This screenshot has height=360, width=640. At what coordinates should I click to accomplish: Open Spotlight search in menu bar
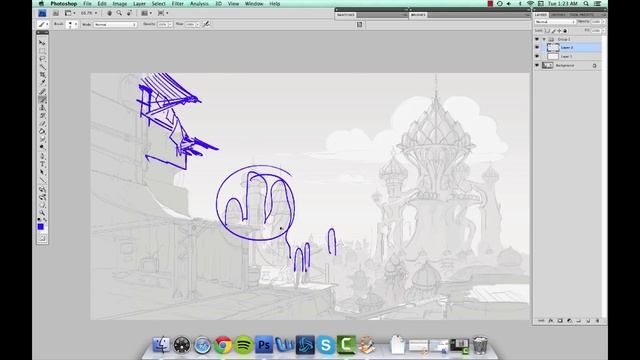coord(586,4)
